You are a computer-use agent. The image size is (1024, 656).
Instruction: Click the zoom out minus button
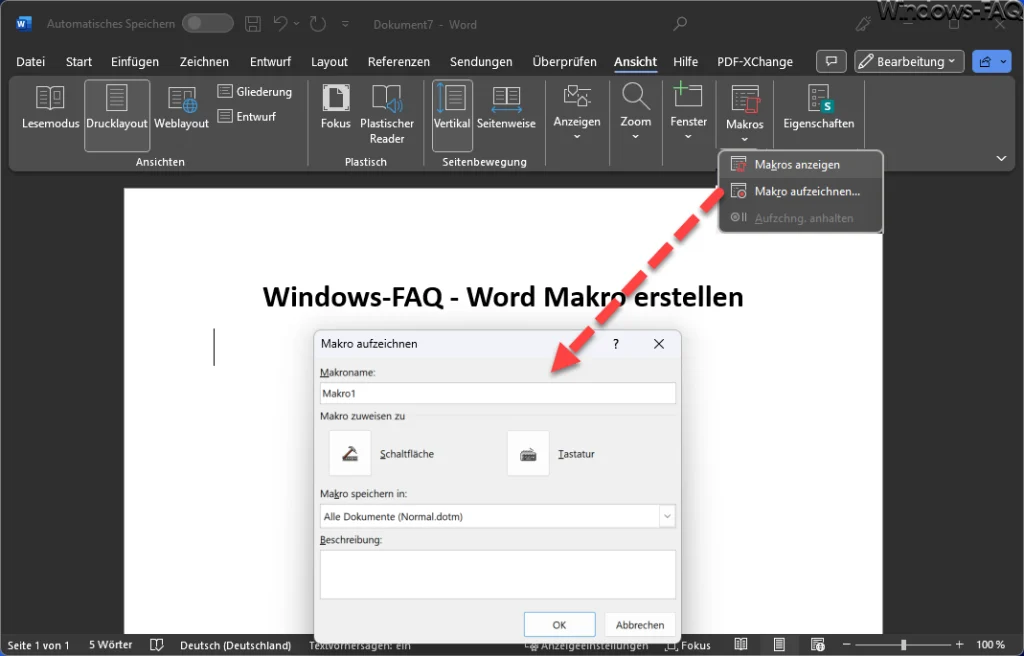847,645
